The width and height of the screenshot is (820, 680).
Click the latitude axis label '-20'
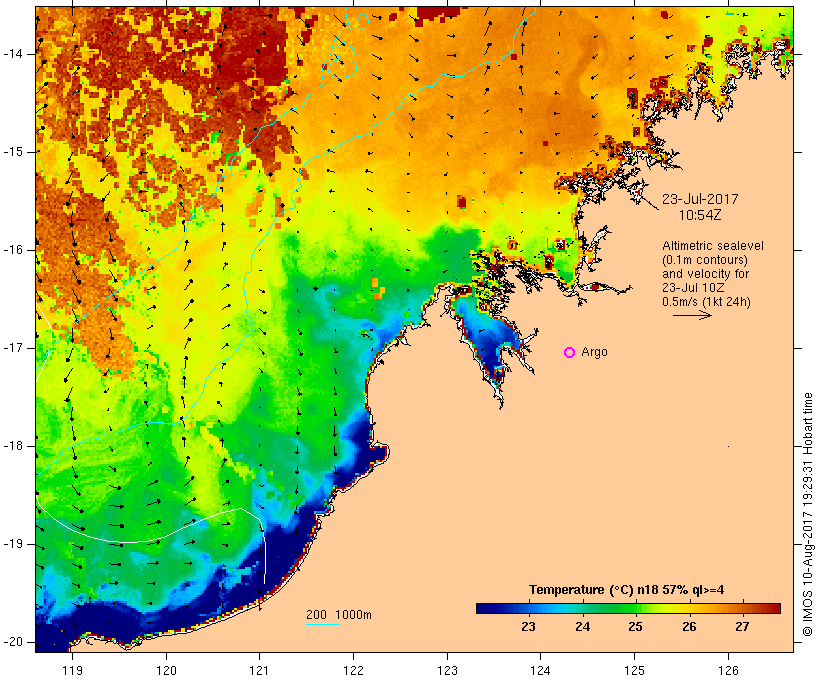click(x=13, y=642)
